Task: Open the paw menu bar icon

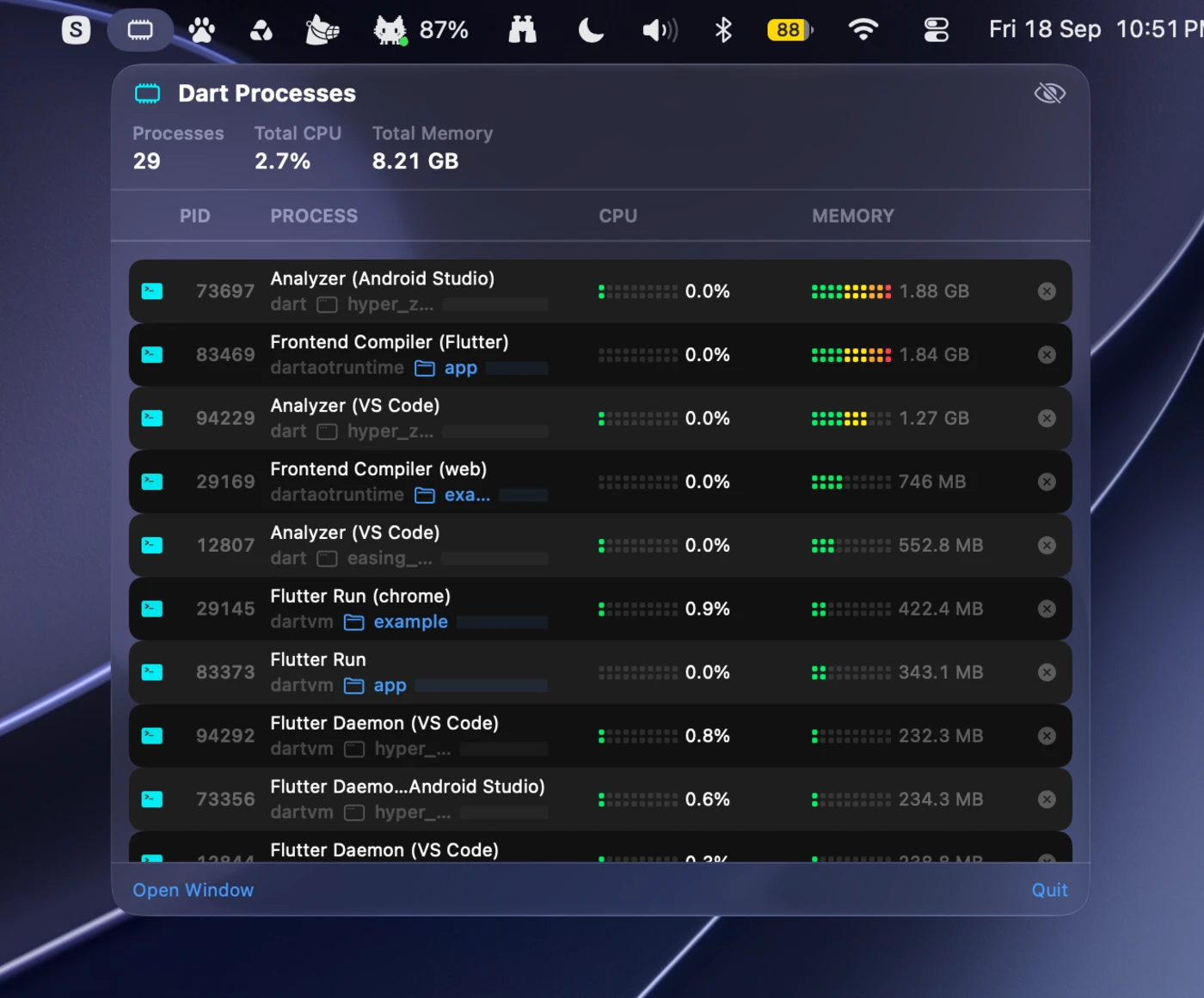Action: click(x=202, y=32)
